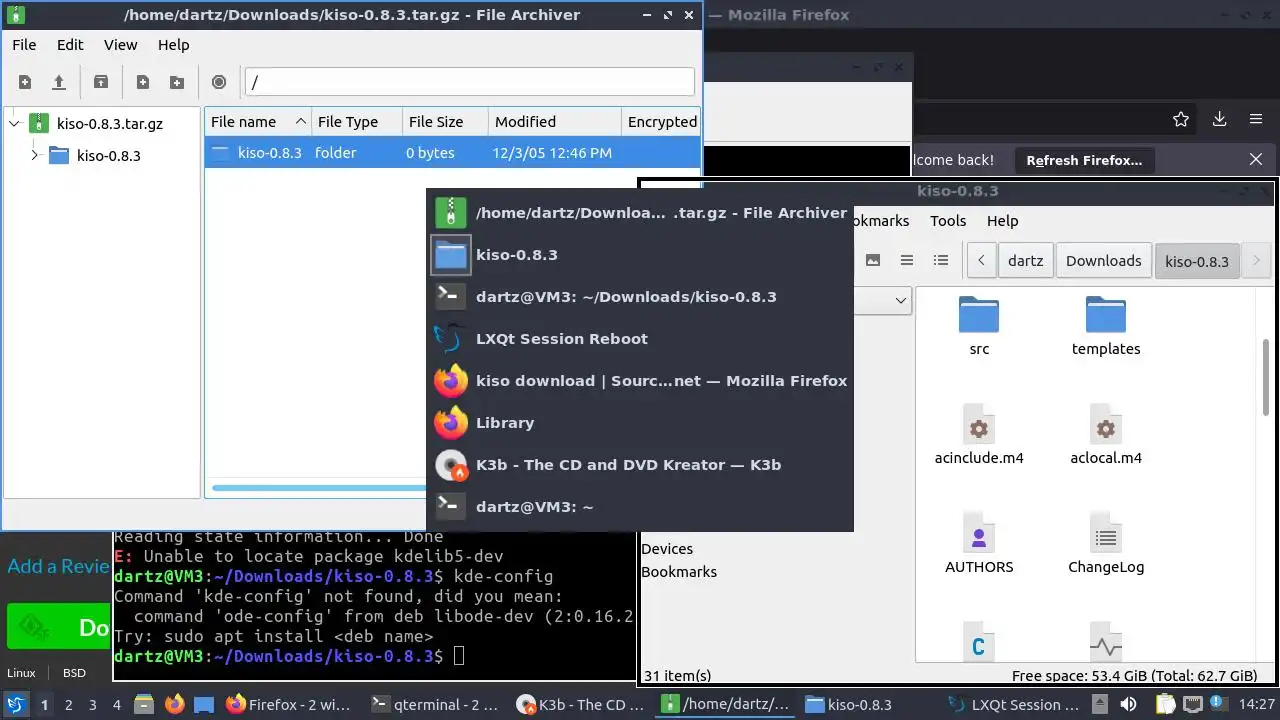
Task: Click the File Archiver path input field
Action: 469,82
